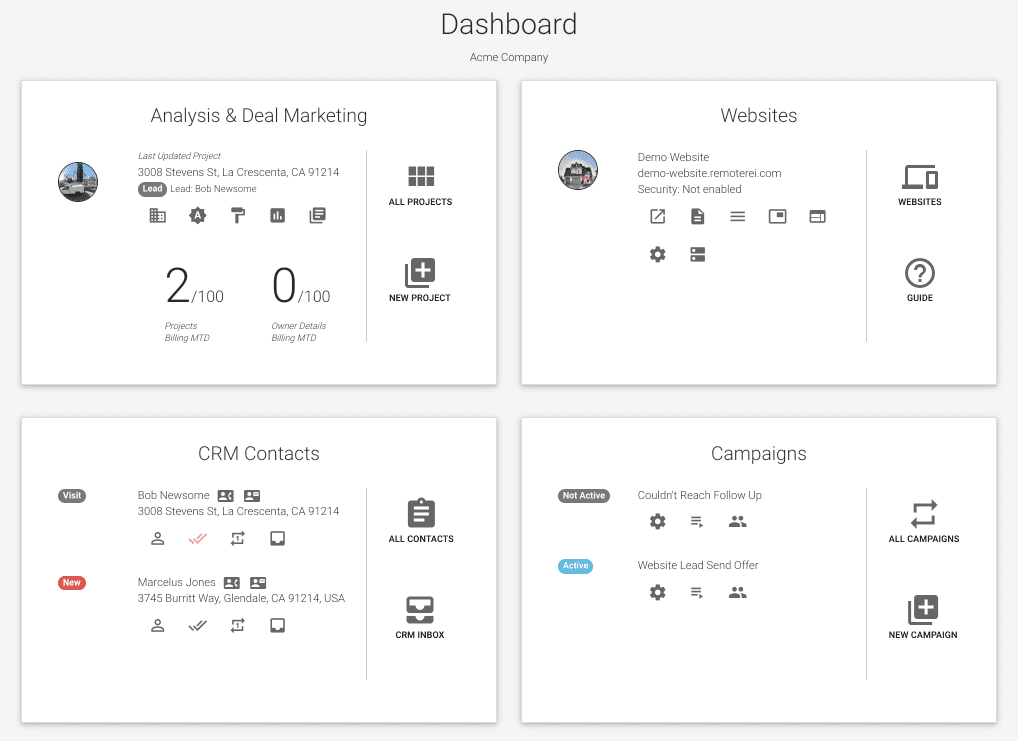The height and width of the screenshot is (741, 1018).
Task: Open Marcelus Jones' message inbox icon
Action: (277, 625)
